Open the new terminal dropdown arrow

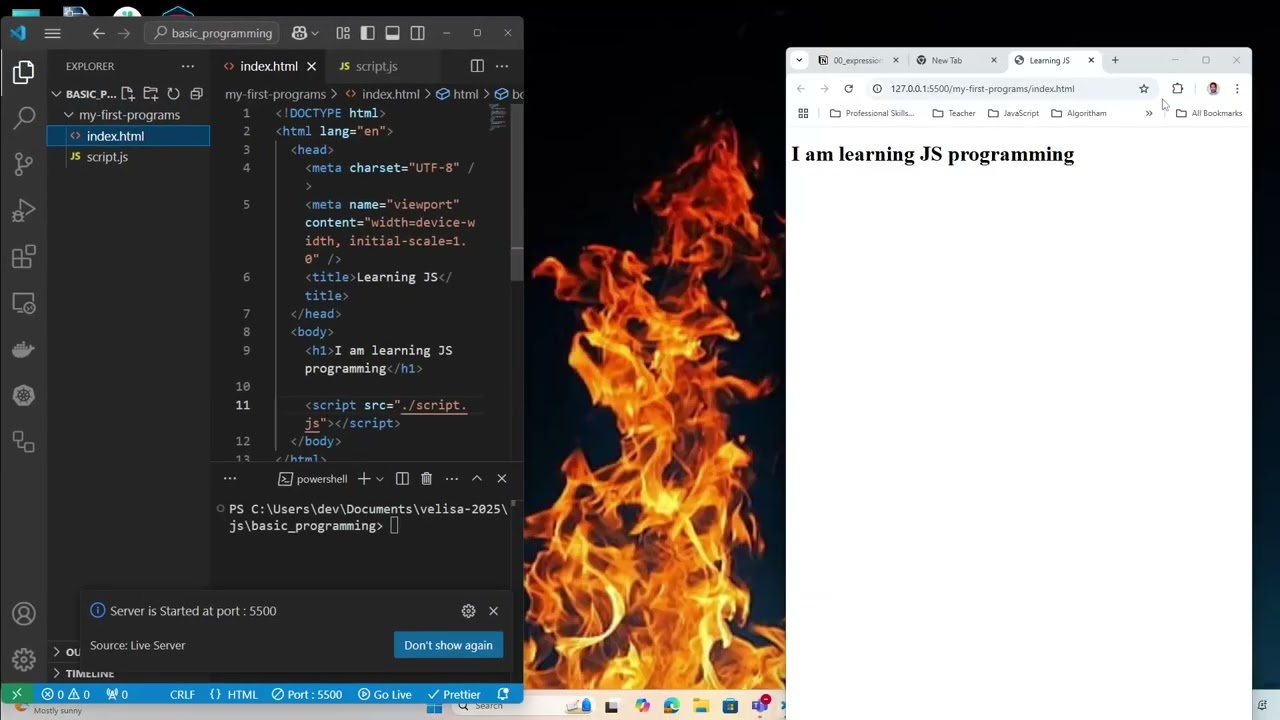click(x=379, y=479)
